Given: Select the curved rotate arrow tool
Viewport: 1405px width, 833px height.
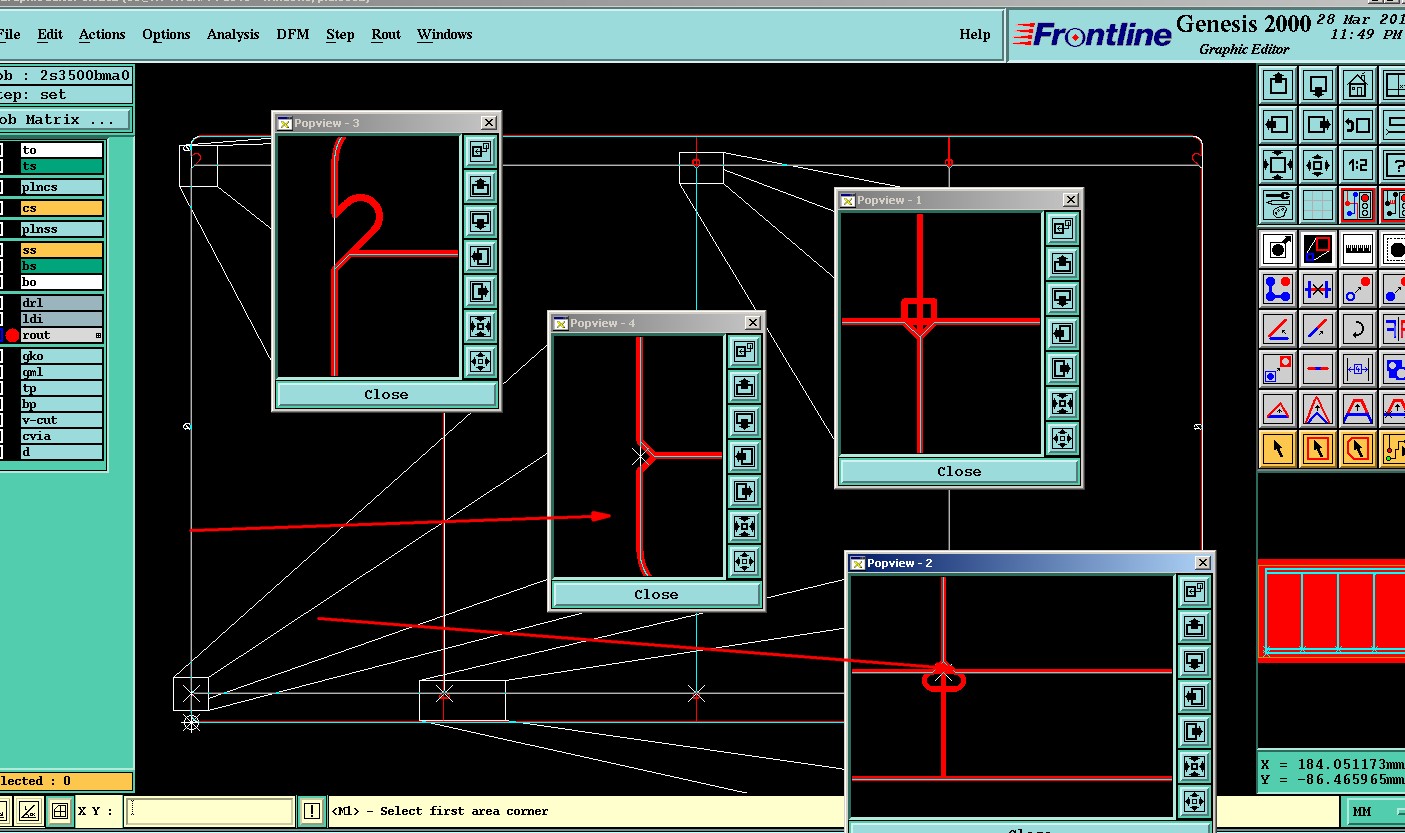Looking at the screenshot, I should click(x=1357, y=329).
